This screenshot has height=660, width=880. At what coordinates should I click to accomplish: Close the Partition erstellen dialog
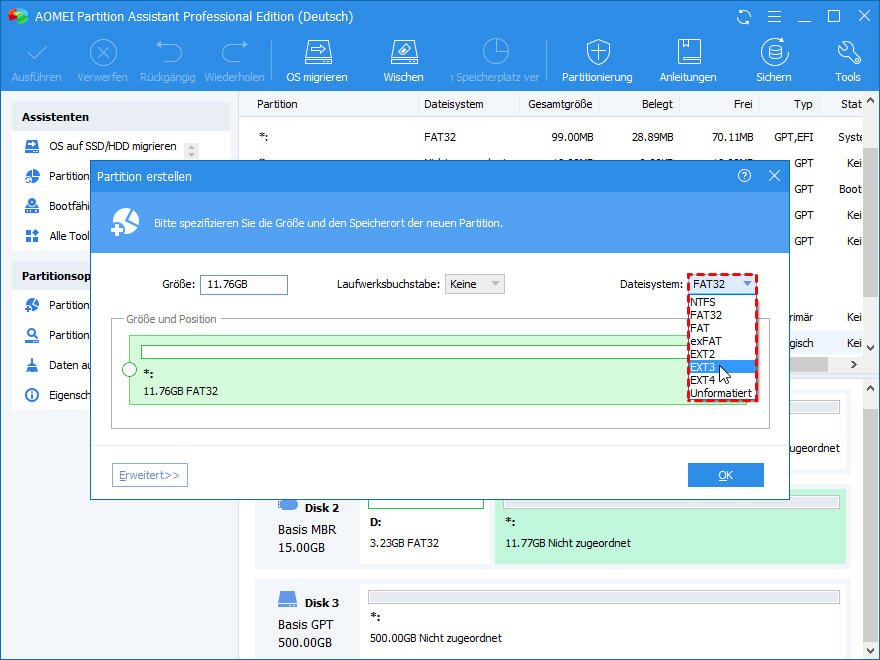point(774,176)
